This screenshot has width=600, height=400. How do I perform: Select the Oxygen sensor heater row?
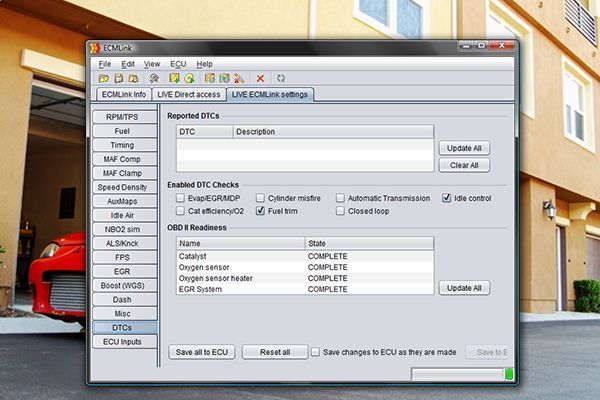[305, 278]
